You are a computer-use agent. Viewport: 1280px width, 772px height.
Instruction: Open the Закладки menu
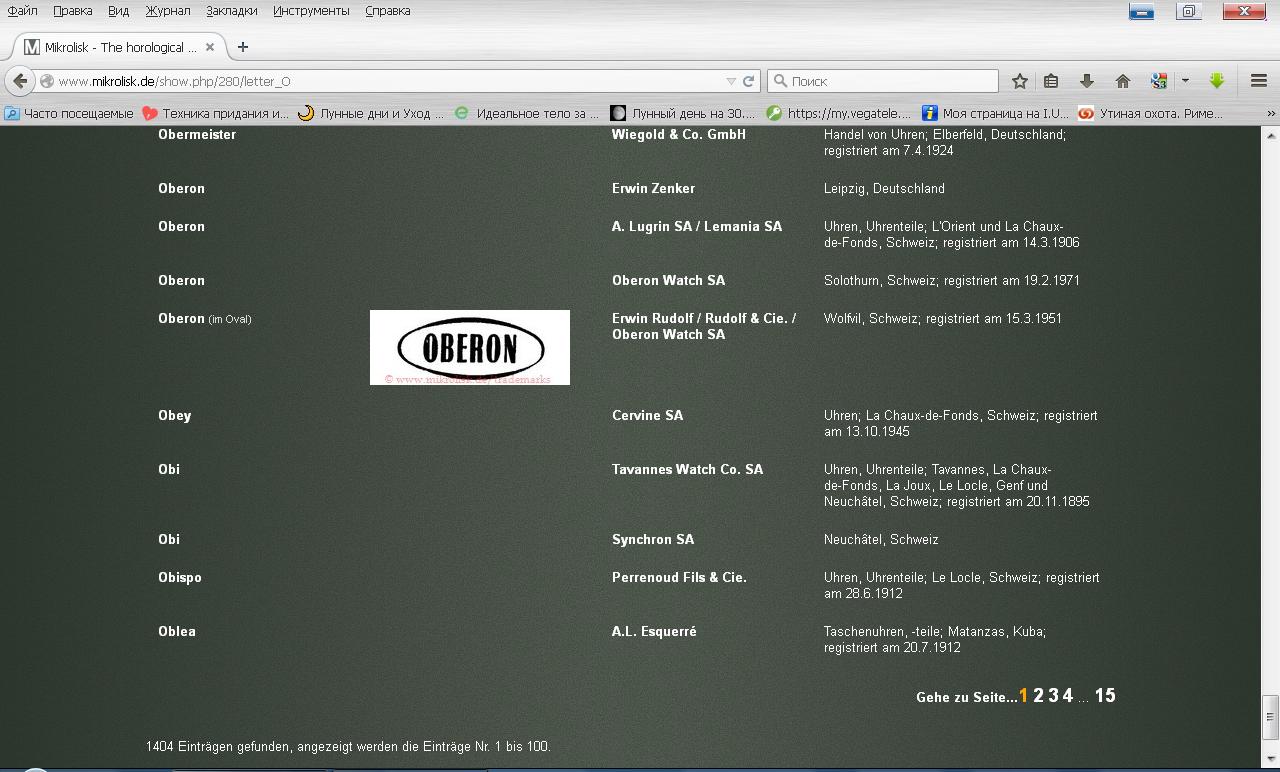[x=231, y=11]
